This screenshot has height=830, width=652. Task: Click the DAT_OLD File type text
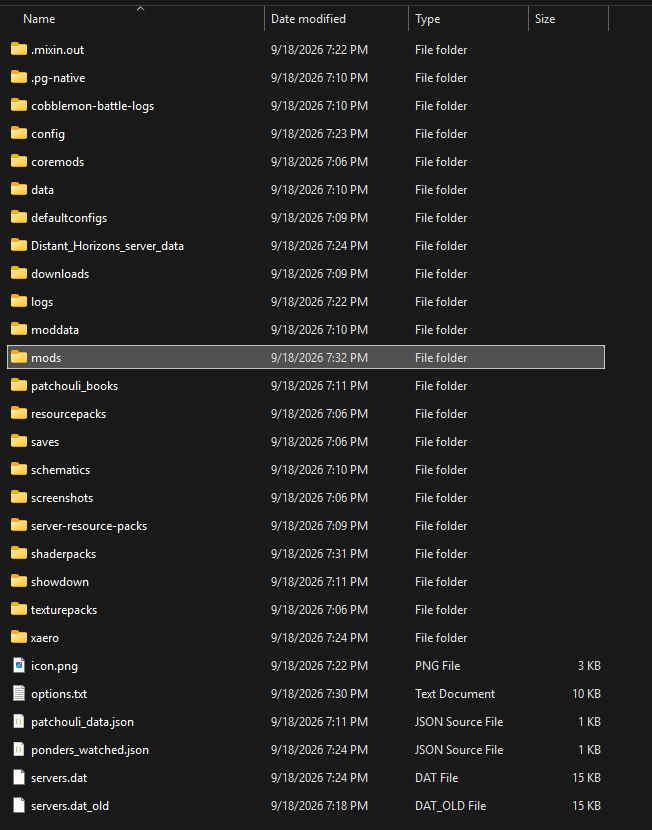(450, 806)
